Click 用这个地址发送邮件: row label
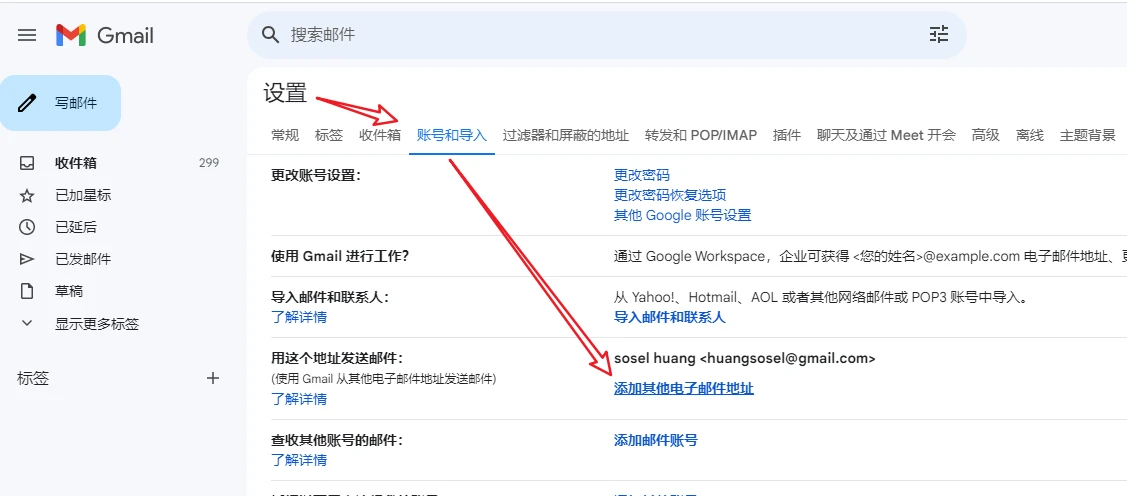This screenshot has width=1127, height=496. point(337,358)
